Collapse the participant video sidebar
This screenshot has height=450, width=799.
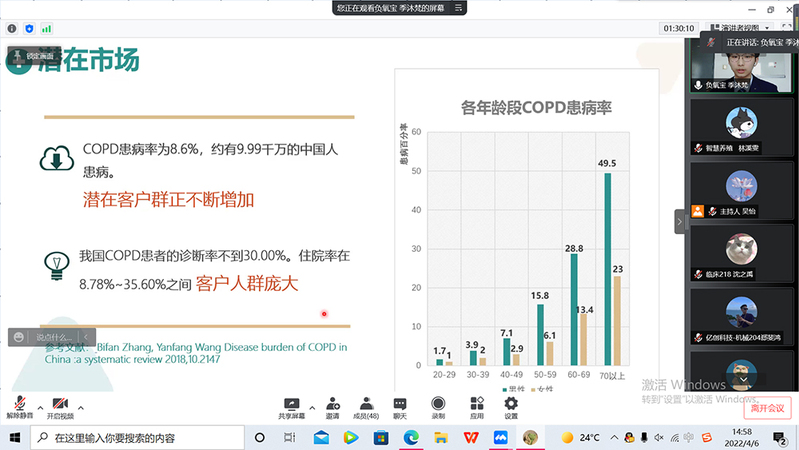679,222
